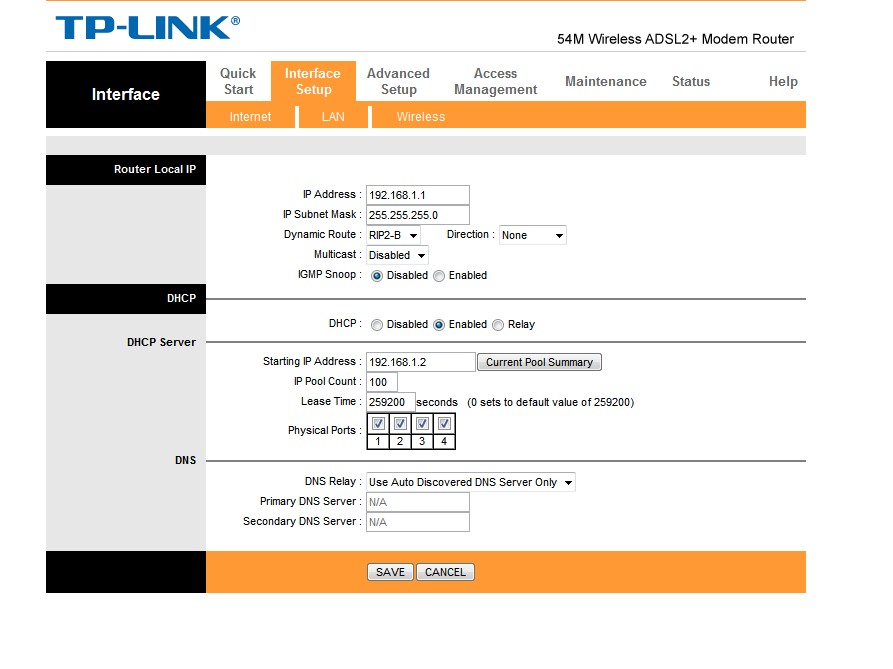The image size is (893, 669).
Task: Focus the IP Subnet Mask field
Action: click(417, 215)
